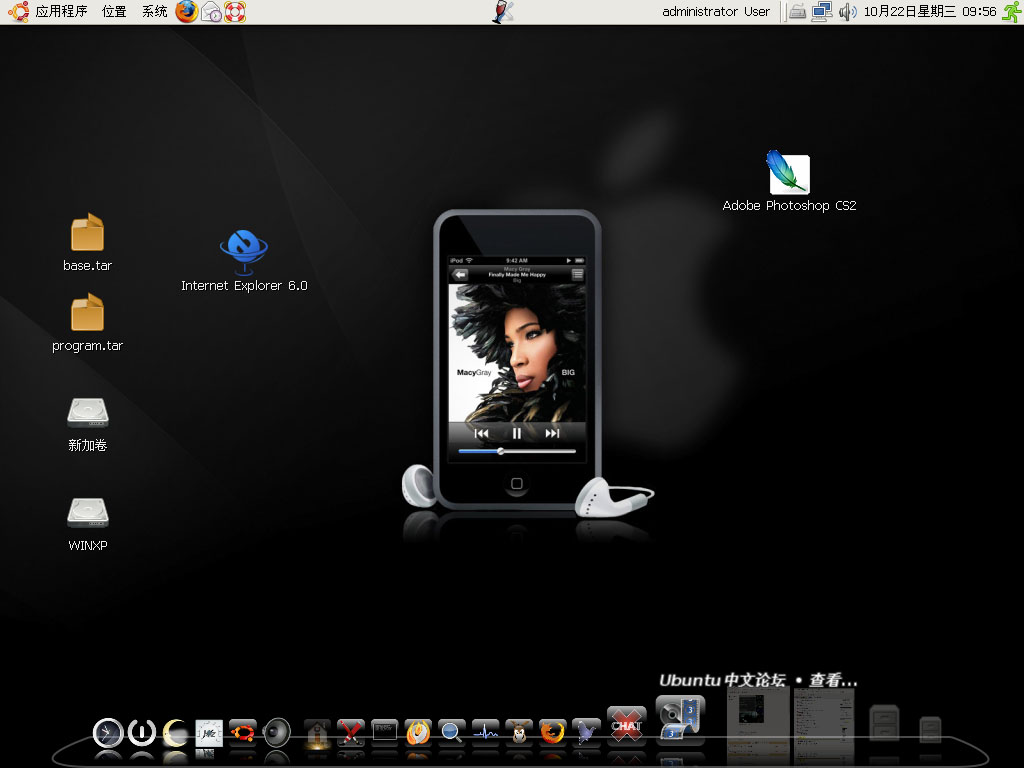The width and height of the screenshot is (1024, 768).
Task: Open the lifebuoy help icon in top panel
Action: click(235, 12)
